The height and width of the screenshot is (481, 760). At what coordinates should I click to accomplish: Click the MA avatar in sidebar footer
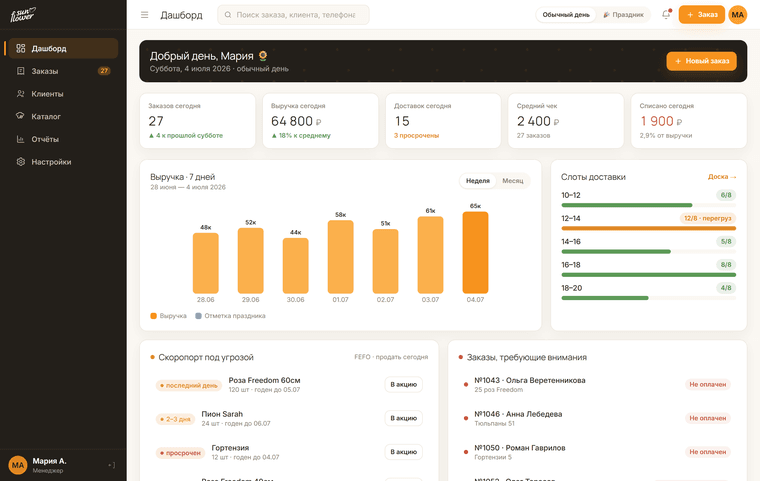18,465
